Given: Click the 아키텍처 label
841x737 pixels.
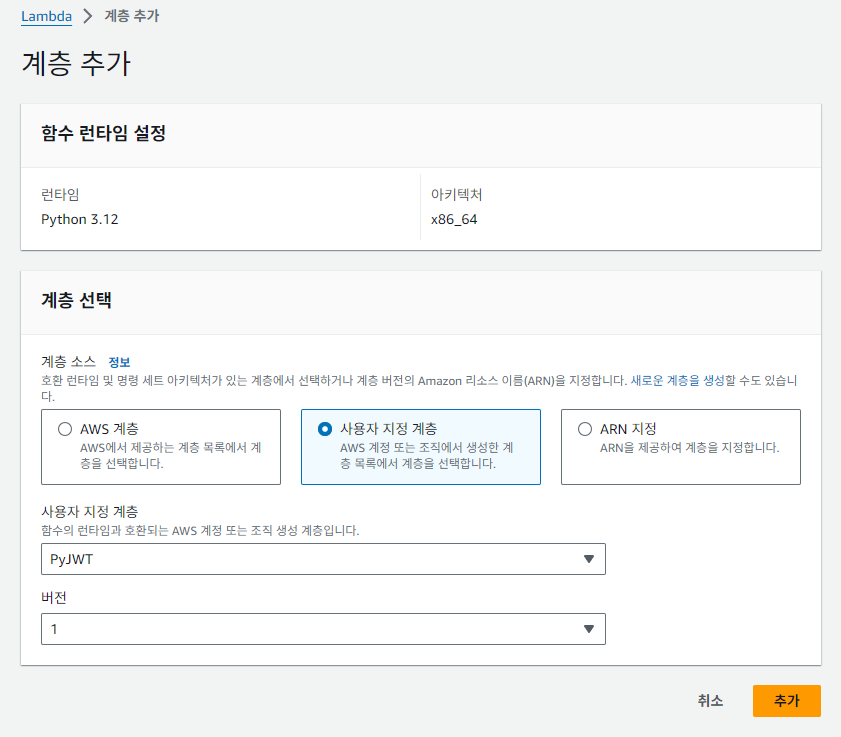Looking at the screenshot, I should [456, 195].
